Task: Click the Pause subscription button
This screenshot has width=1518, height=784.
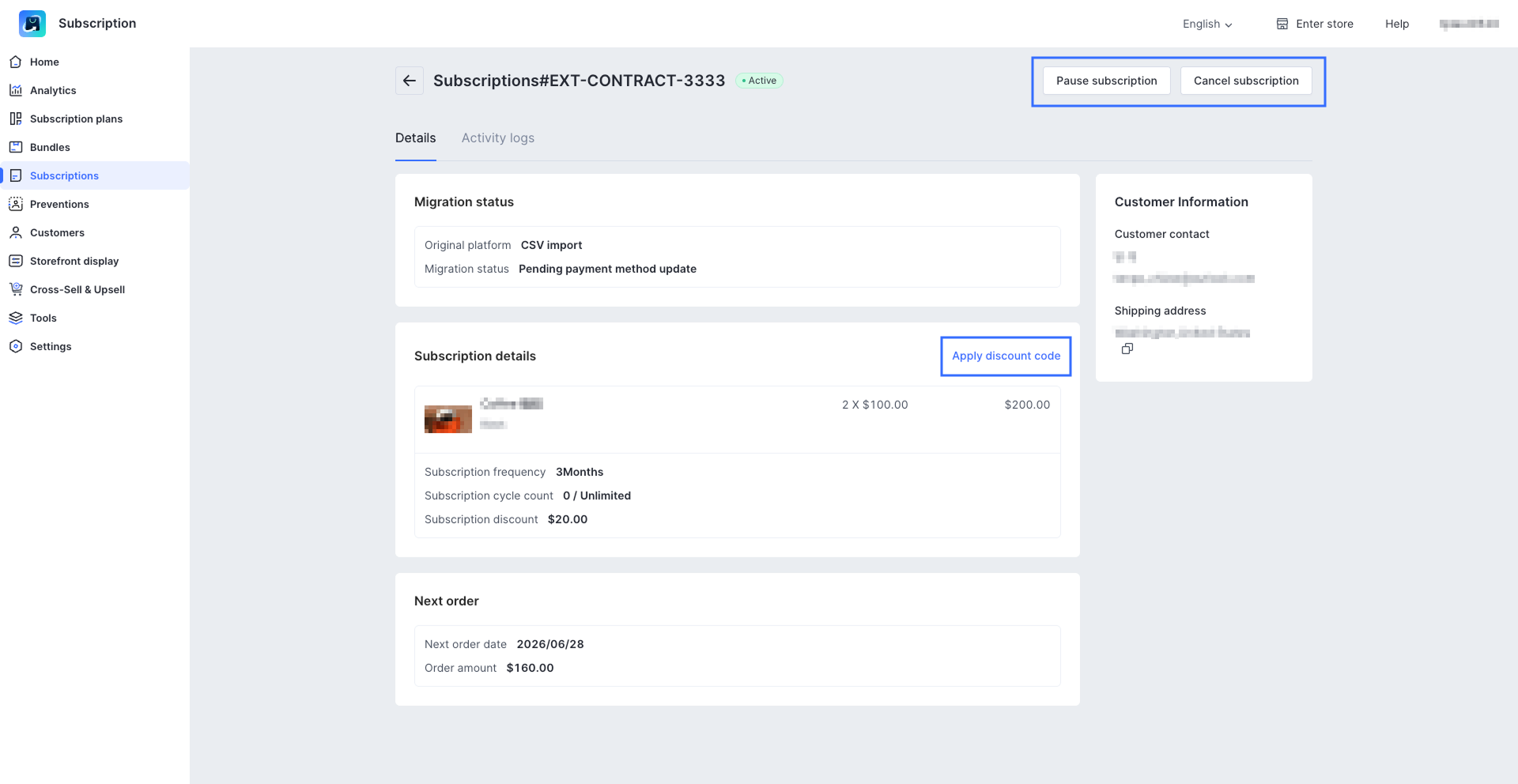Action: click(1106, 81)
